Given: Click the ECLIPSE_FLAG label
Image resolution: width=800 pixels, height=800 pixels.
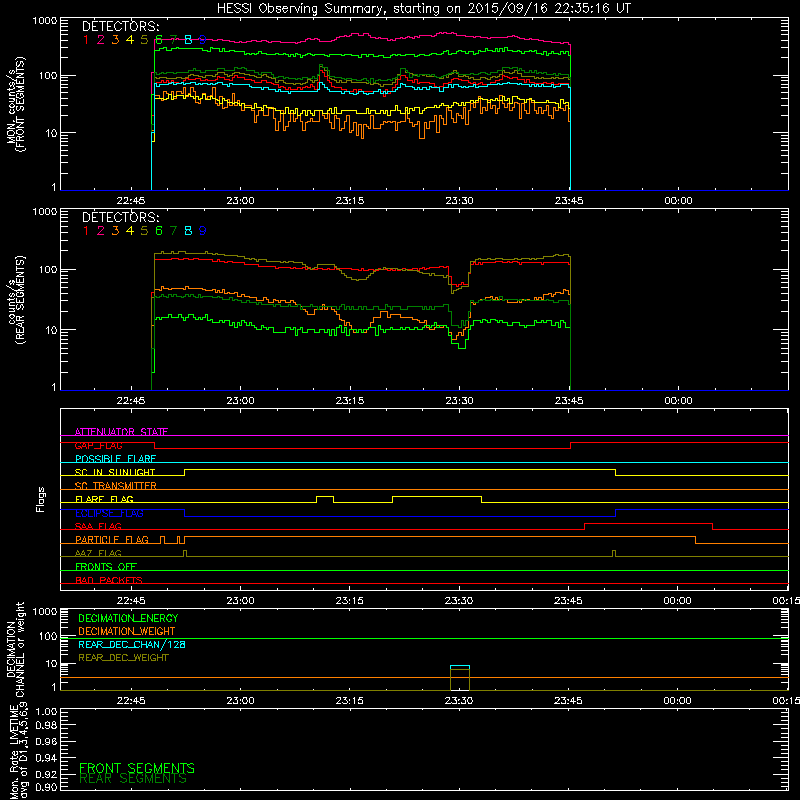Looking at the screenshot, I should pos(109,513).
